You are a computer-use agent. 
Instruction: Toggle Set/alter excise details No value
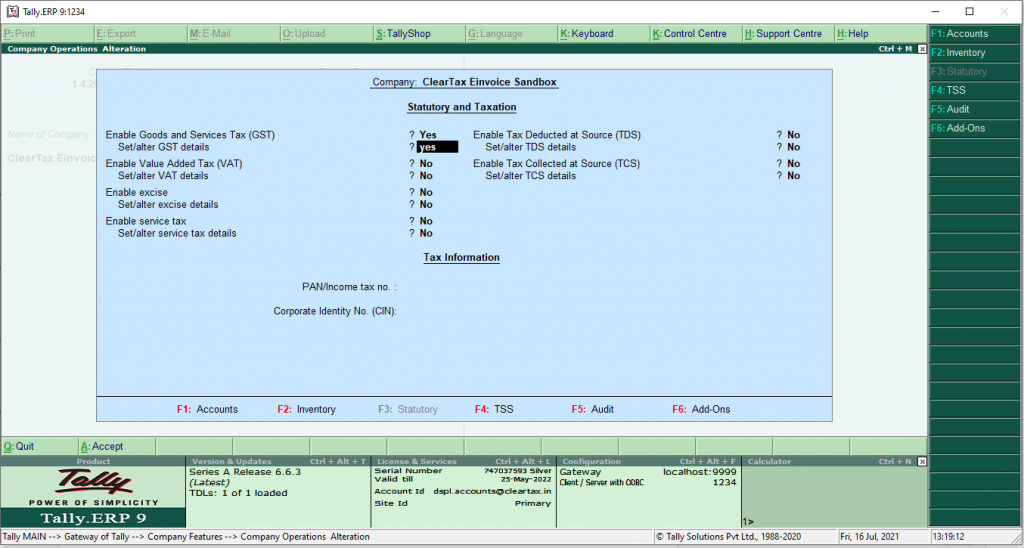(x=426, y=205)
